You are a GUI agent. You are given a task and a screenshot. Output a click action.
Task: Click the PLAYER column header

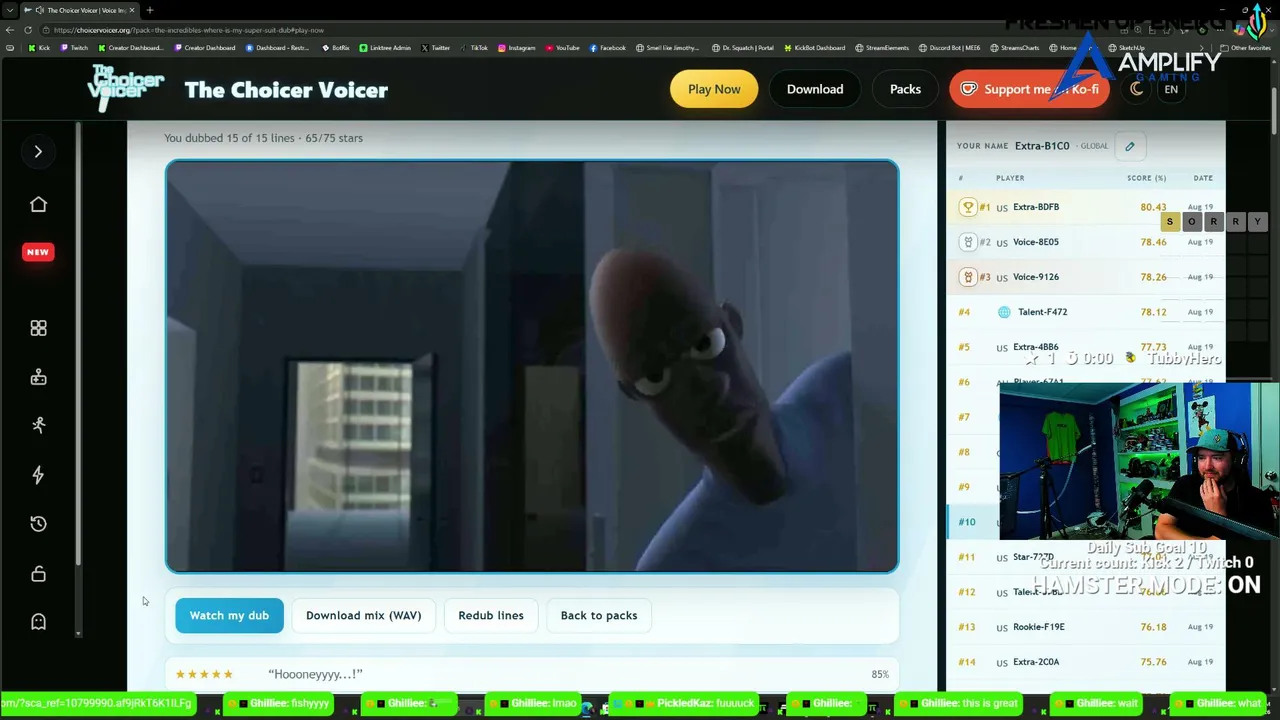[1010, 178]
